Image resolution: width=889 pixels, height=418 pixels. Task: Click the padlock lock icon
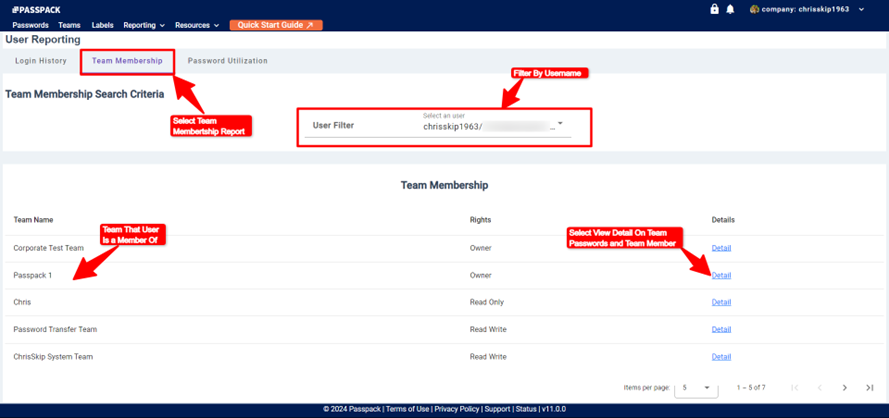[x=715, y=9]
